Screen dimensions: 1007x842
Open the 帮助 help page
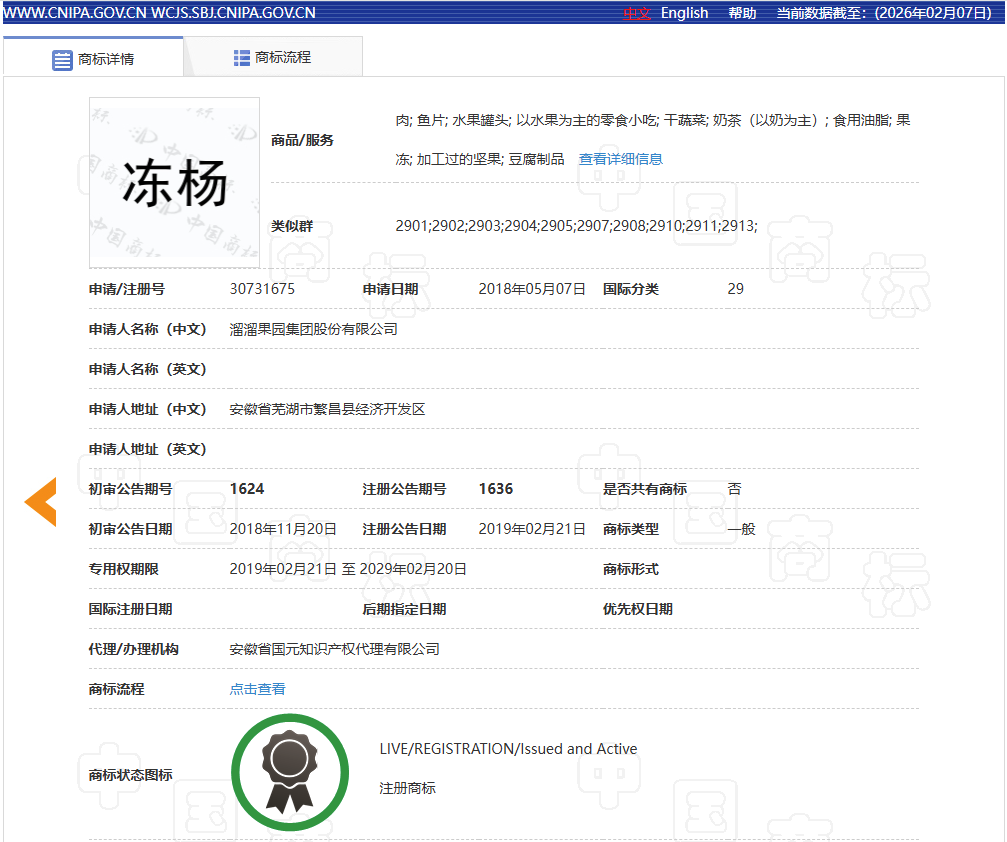(x=742, y=13)
